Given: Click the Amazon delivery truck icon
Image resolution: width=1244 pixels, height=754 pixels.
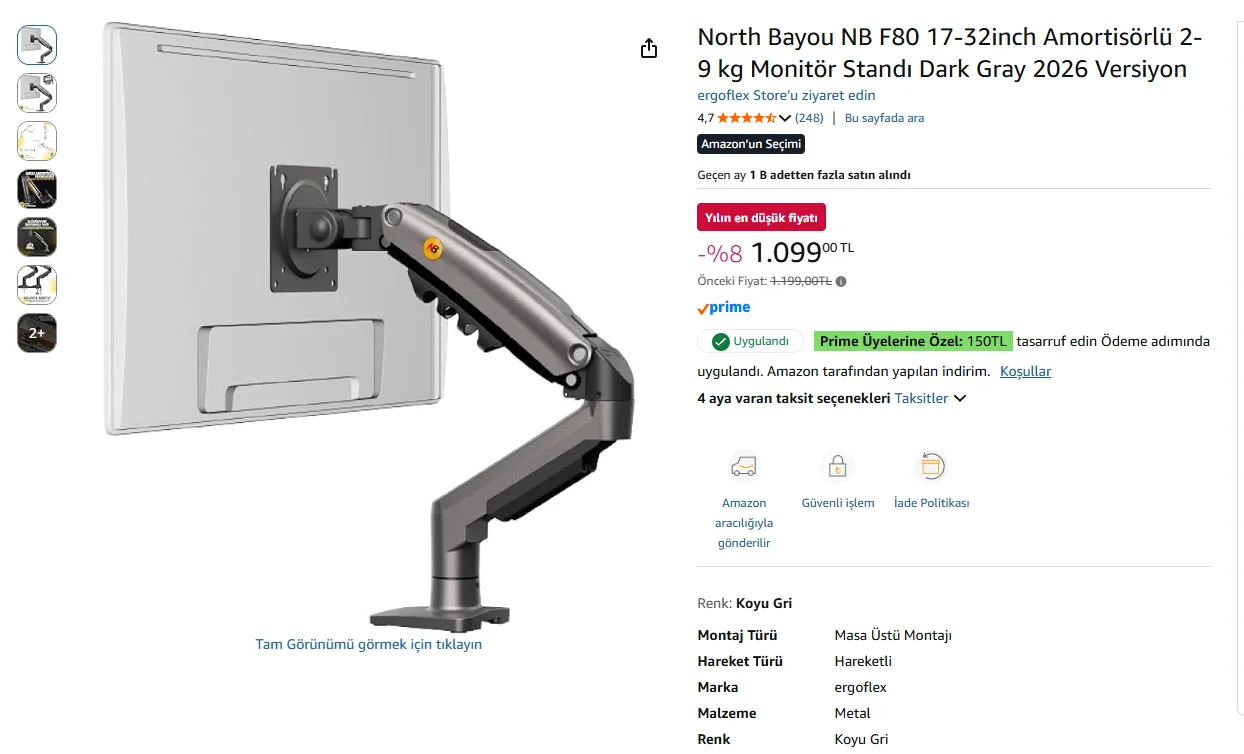Looking at the screenshot, I should (x=744, y=467).
